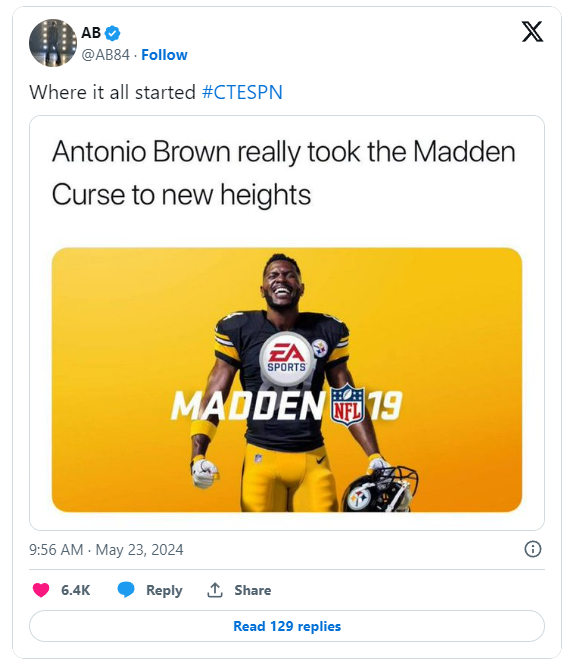
Task: Click the heart like icon
Action: click(x=41, y=590)
